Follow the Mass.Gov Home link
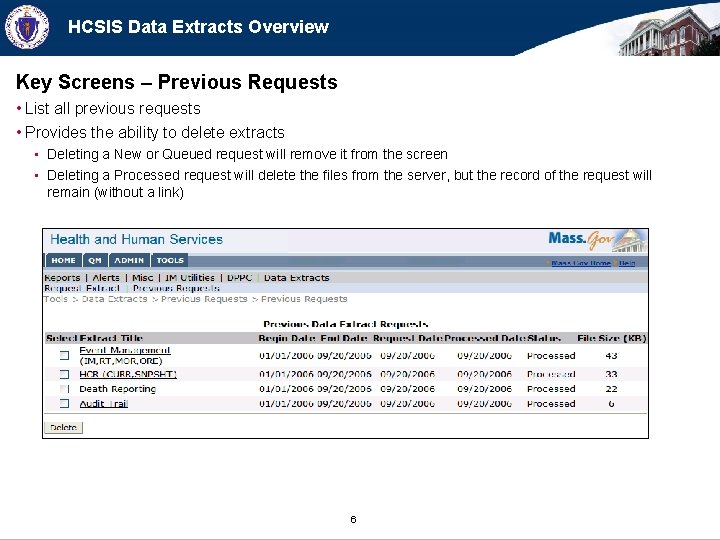 tap(581, 263)
